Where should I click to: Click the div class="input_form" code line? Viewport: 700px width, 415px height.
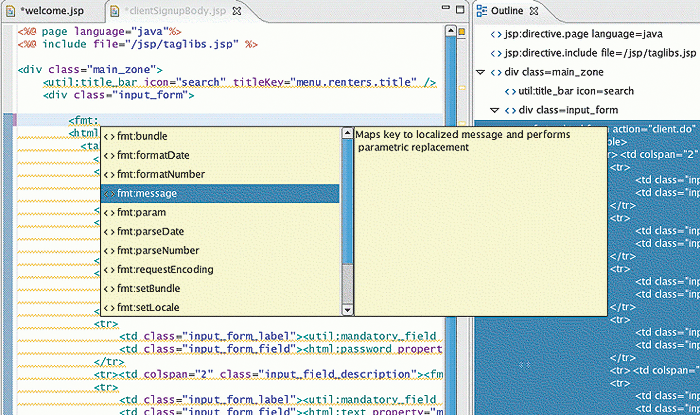[119, 95]
